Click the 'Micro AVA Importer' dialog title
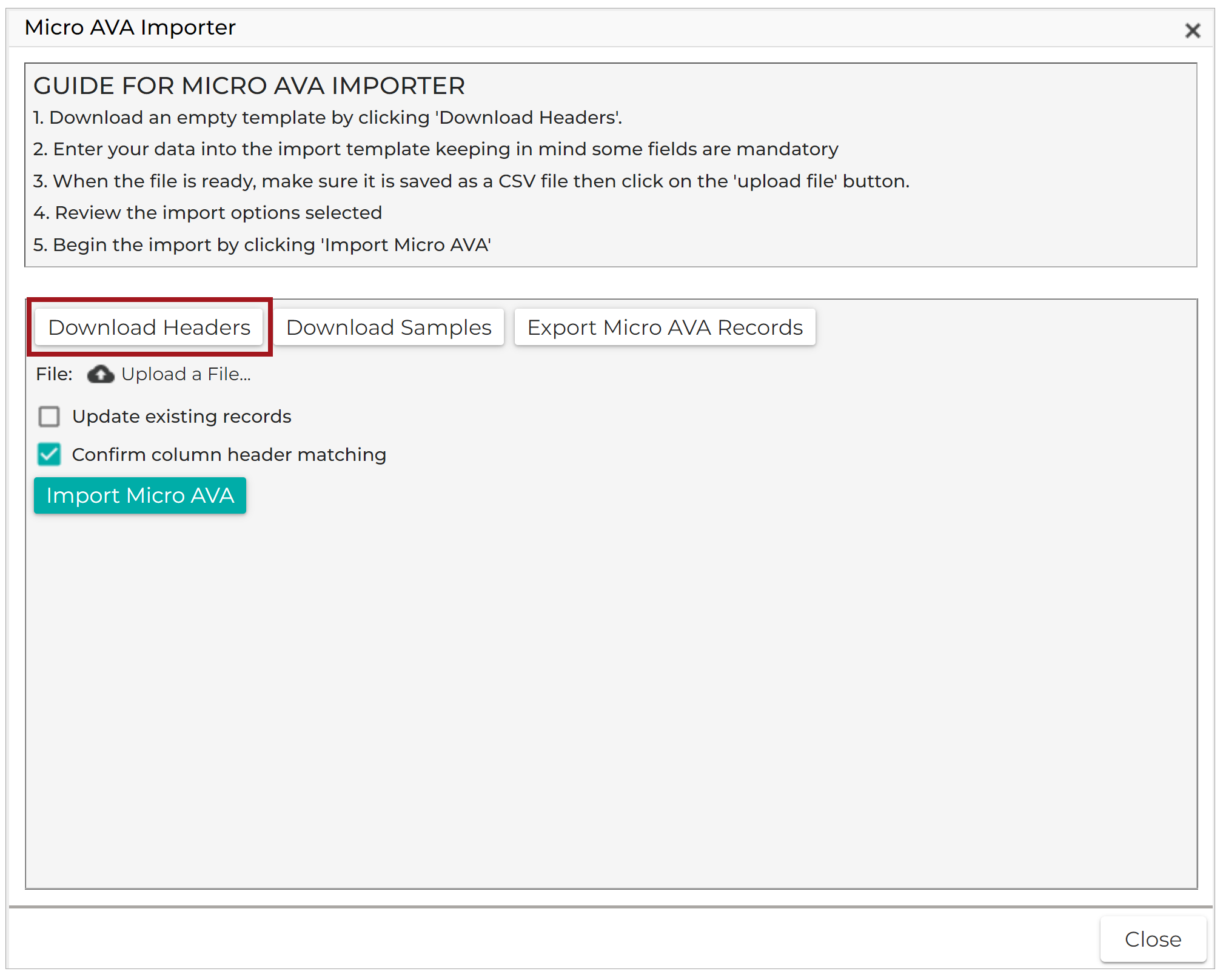 point(130,27)
